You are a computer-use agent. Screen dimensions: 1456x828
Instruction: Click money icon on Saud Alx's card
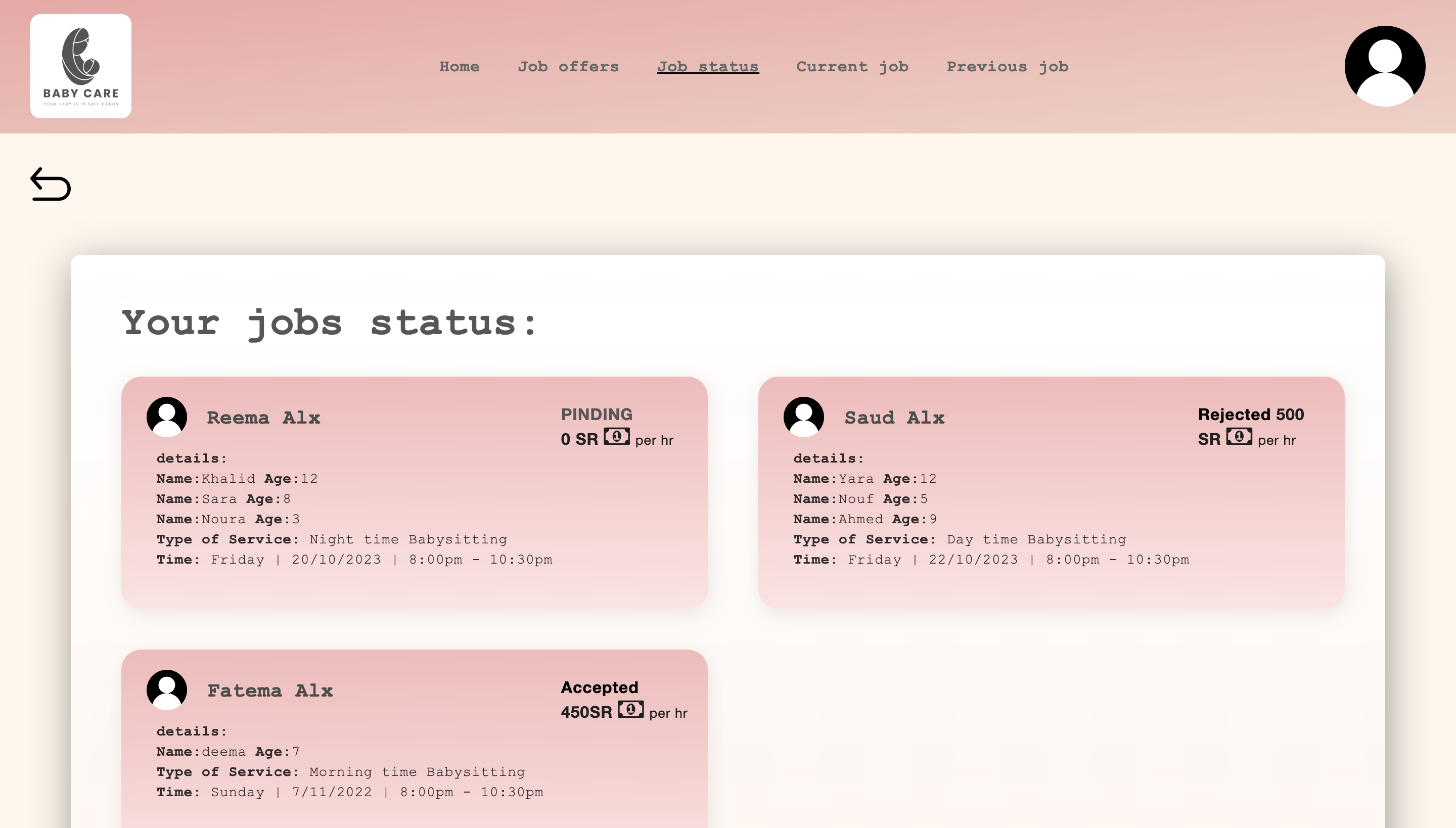click(1239, 436)
